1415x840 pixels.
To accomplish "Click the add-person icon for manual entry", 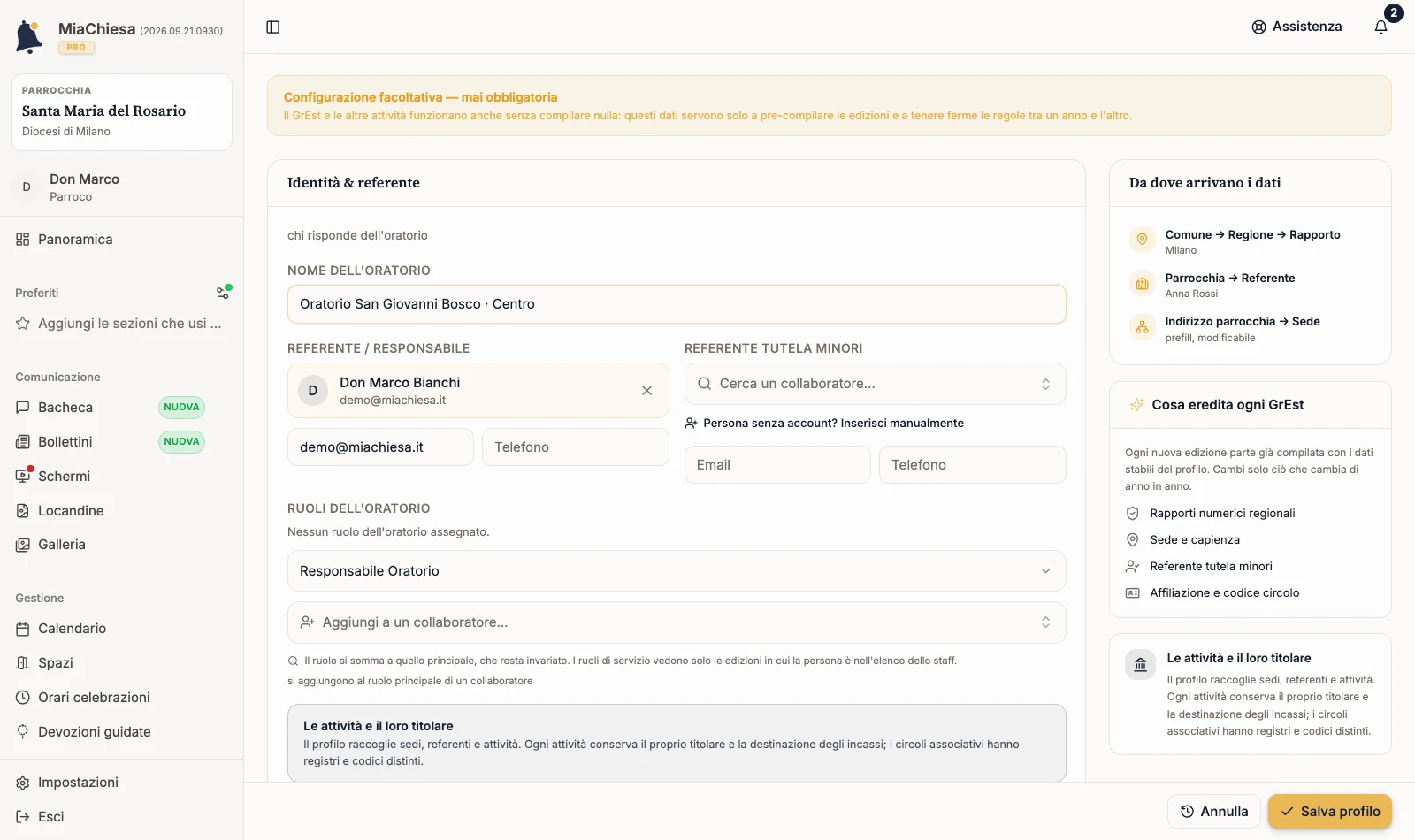I will tap(692, 424).
